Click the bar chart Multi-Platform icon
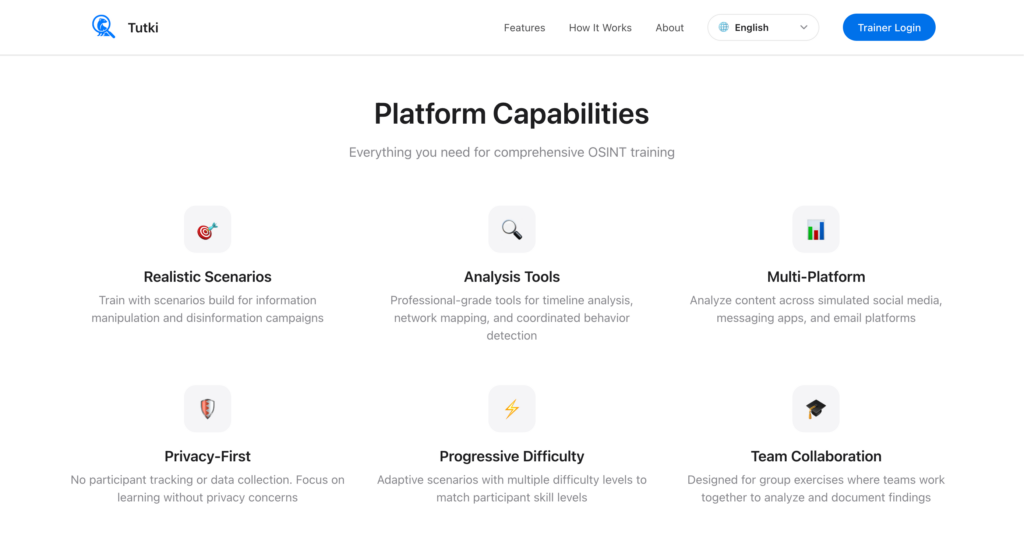Screen dimensions: 1024x557 click(815, 230)
